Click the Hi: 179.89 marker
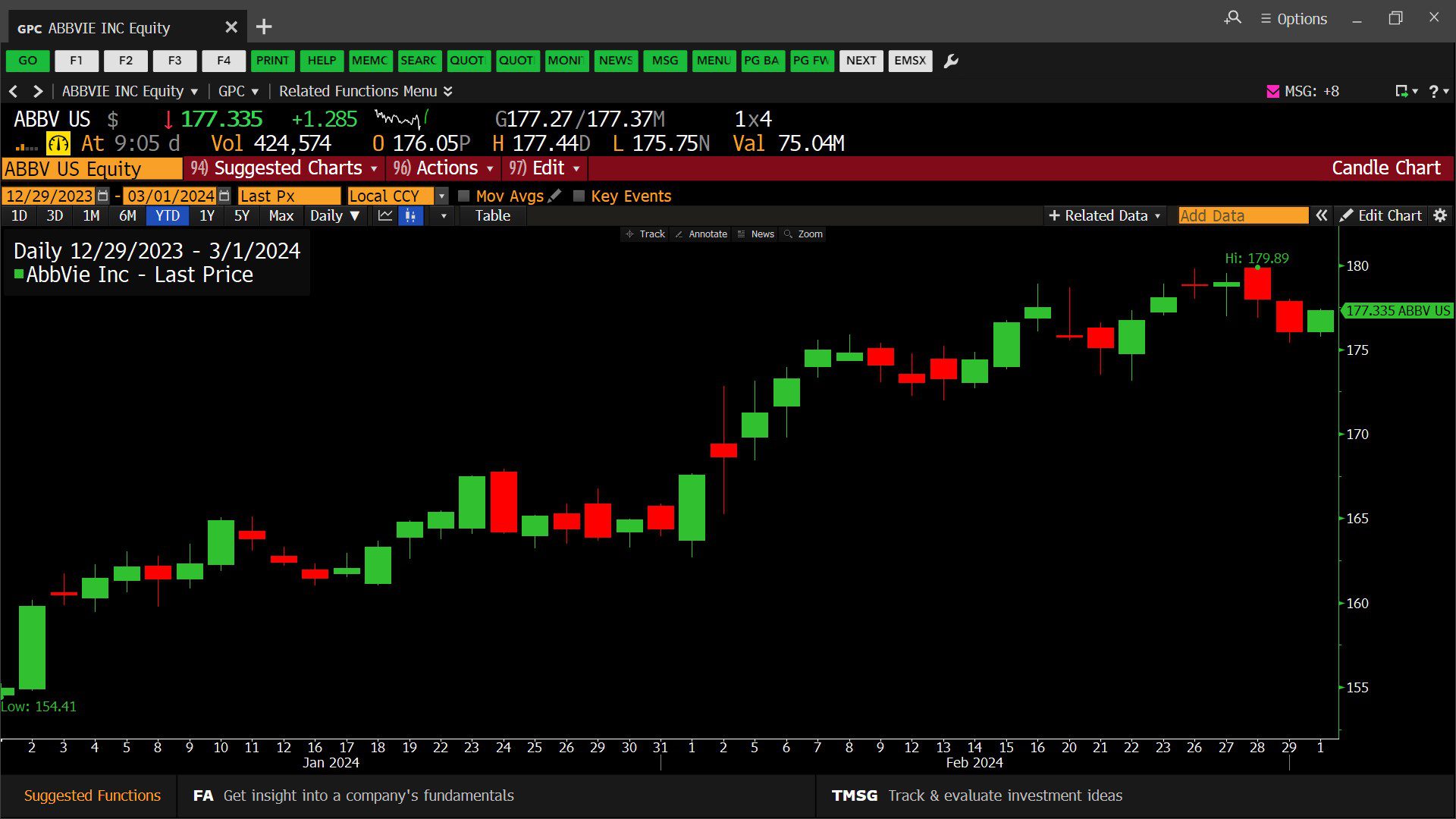 (1257, 259)
